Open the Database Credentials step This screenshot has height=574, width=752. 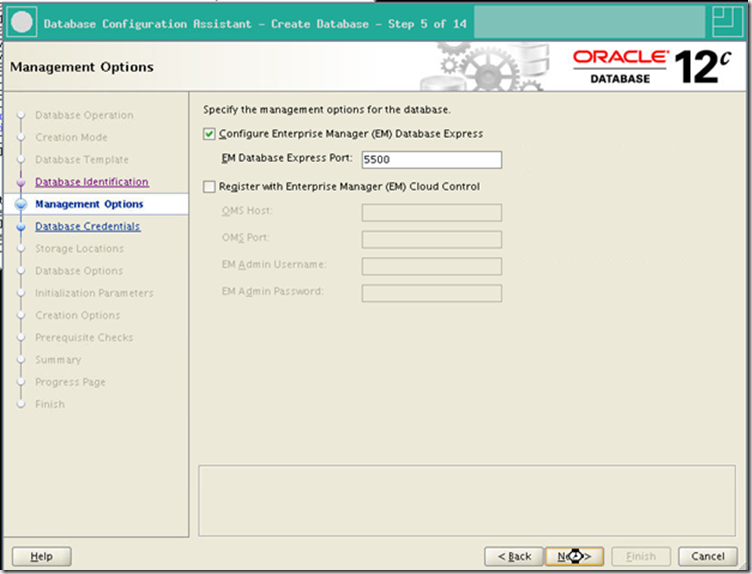click(87, 226)
